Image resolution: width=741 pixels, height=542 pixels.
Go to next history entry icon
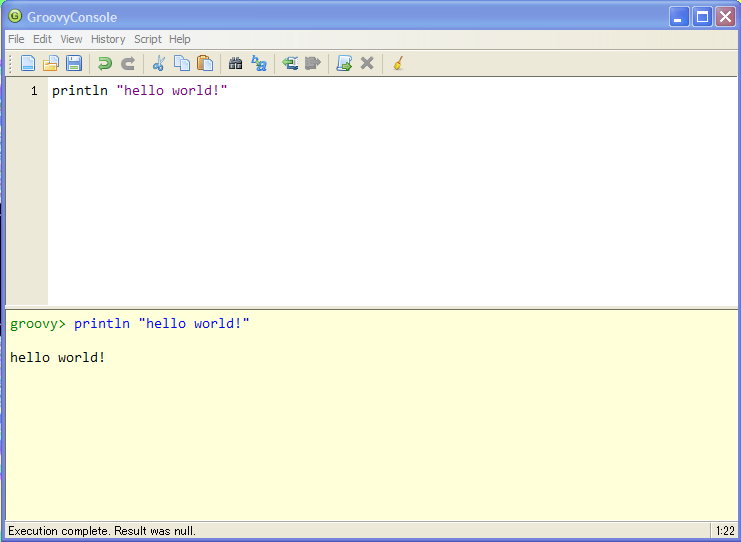pos(313,63)
